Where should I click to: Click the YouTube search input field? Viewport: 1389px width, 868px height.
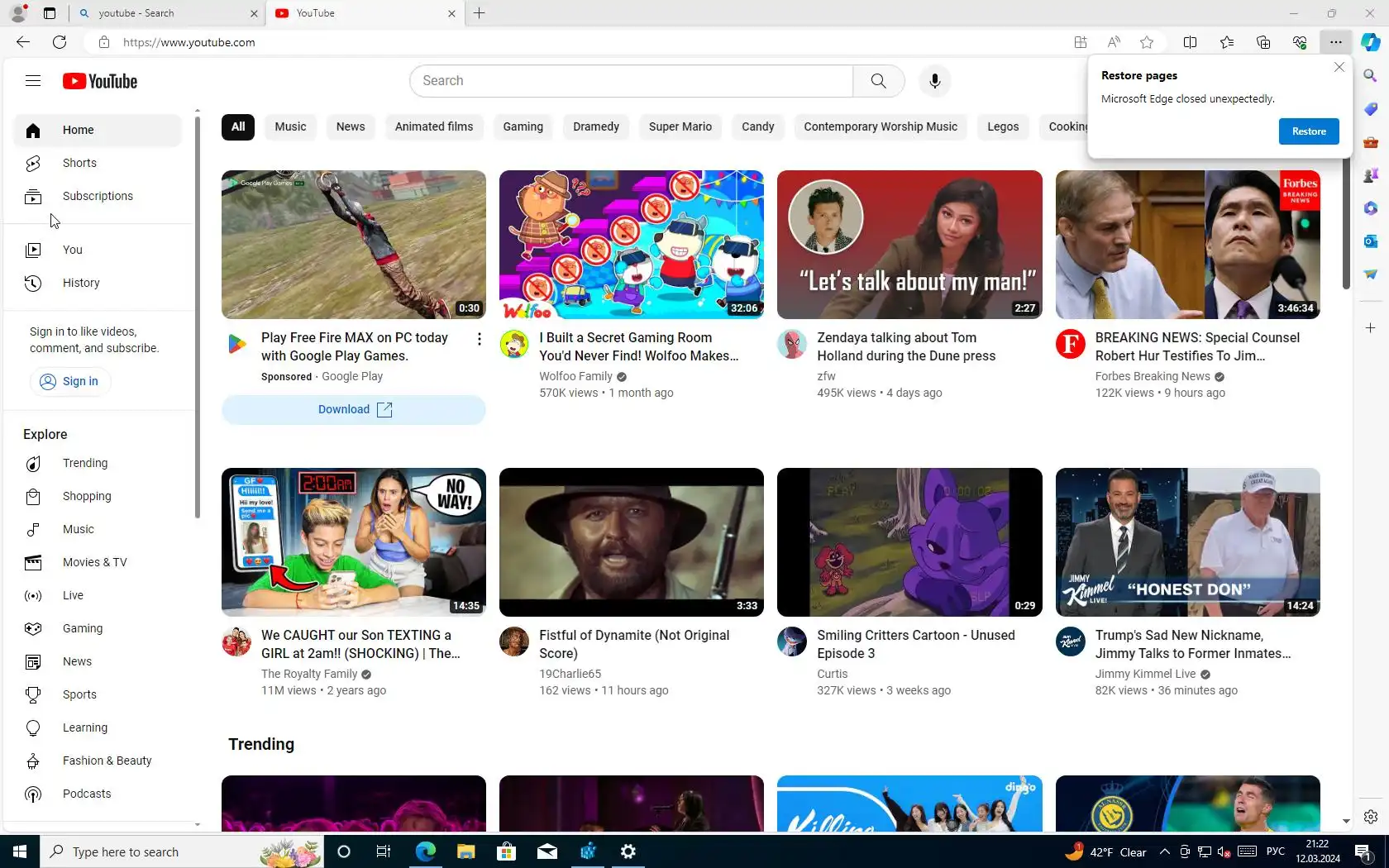pos(632,81)
